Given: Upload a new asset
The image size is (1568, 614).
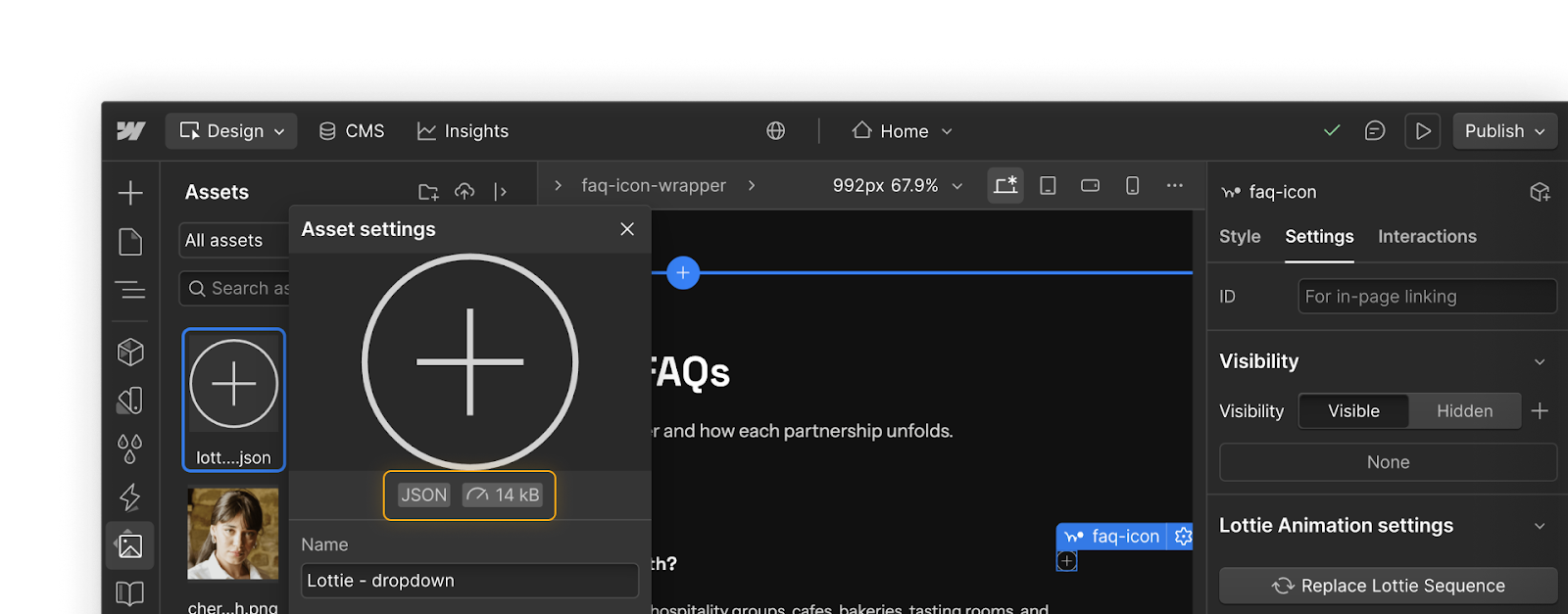Looking at the screenshot, I should 465,192.
